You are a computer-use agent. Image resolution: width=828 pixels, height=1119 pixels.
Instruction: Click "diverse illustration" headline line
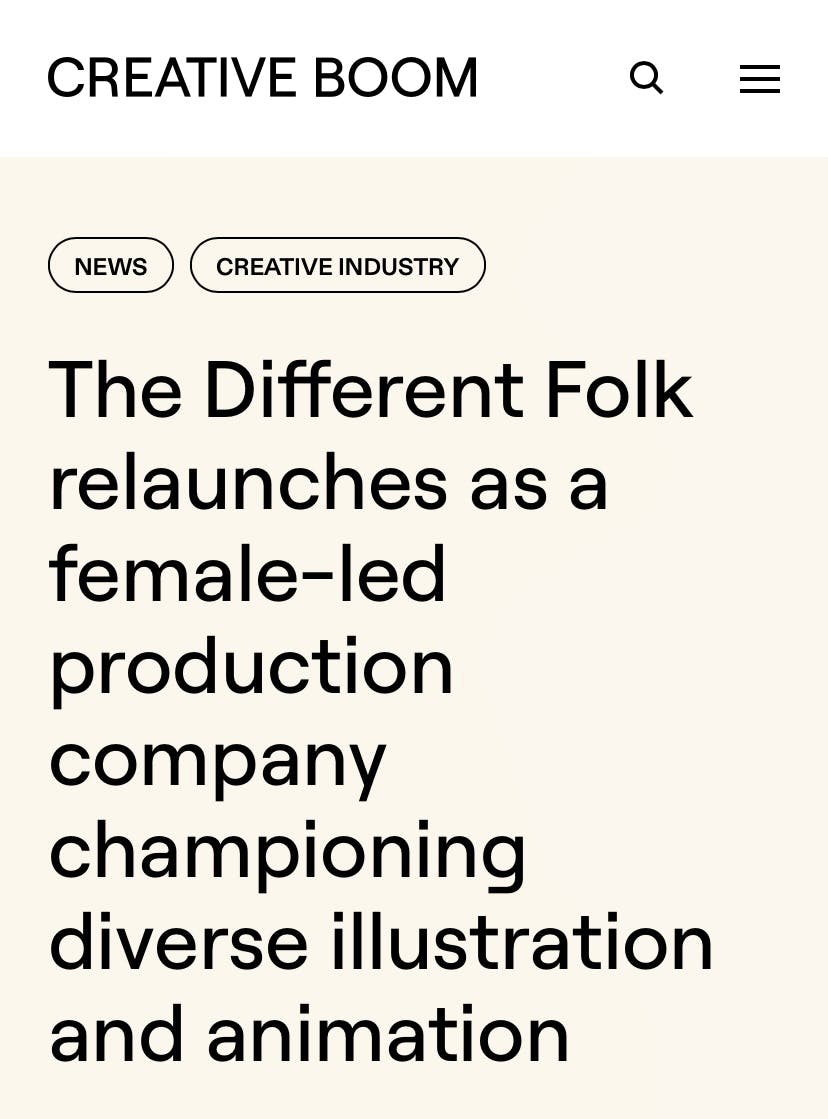click(x=381, y=942)
